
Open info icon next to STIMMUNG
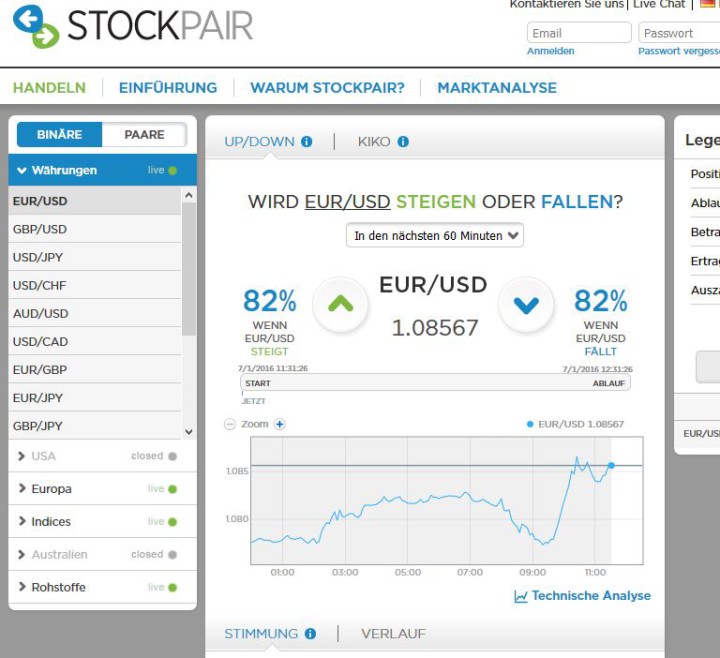tap(310, 634)
